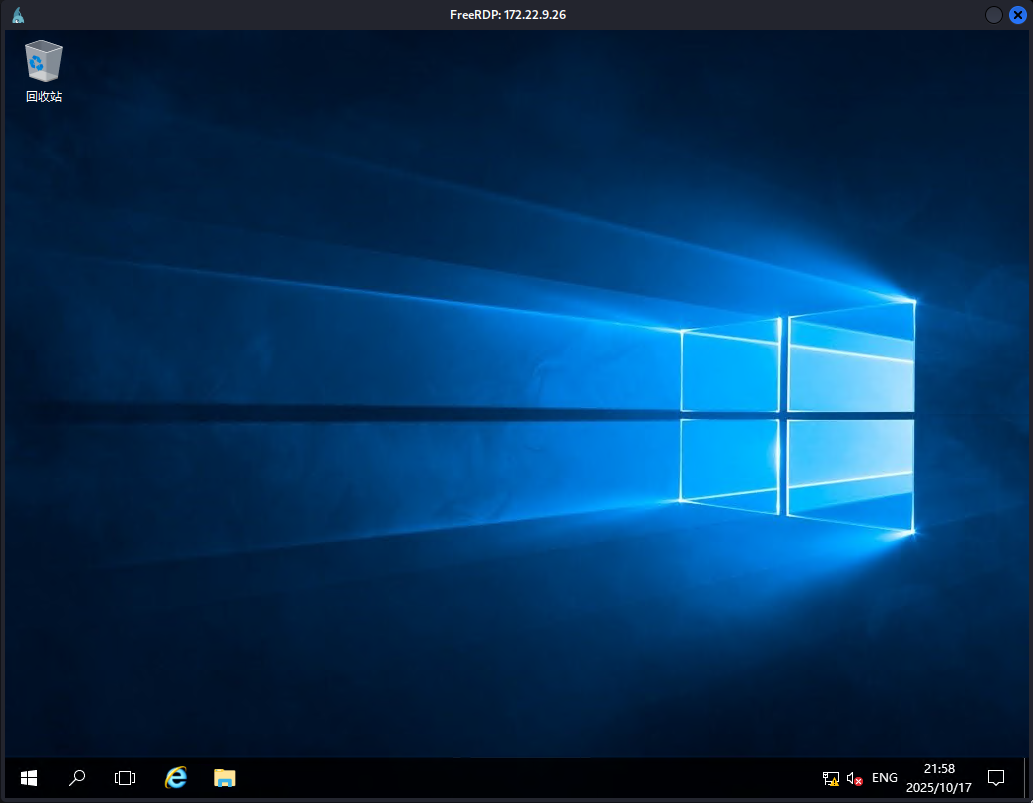Minimize the FreeRDP window
The height and width of the screenshot is (803, 1033).
[x=994, y=15]
